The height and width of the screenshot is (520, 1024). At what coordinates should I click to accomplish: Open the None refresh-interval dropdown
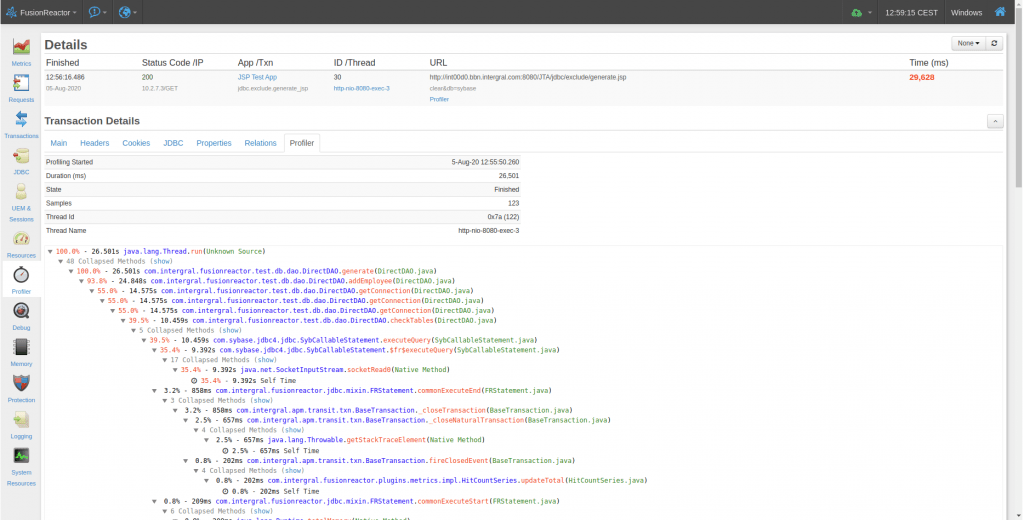[968, 43]
